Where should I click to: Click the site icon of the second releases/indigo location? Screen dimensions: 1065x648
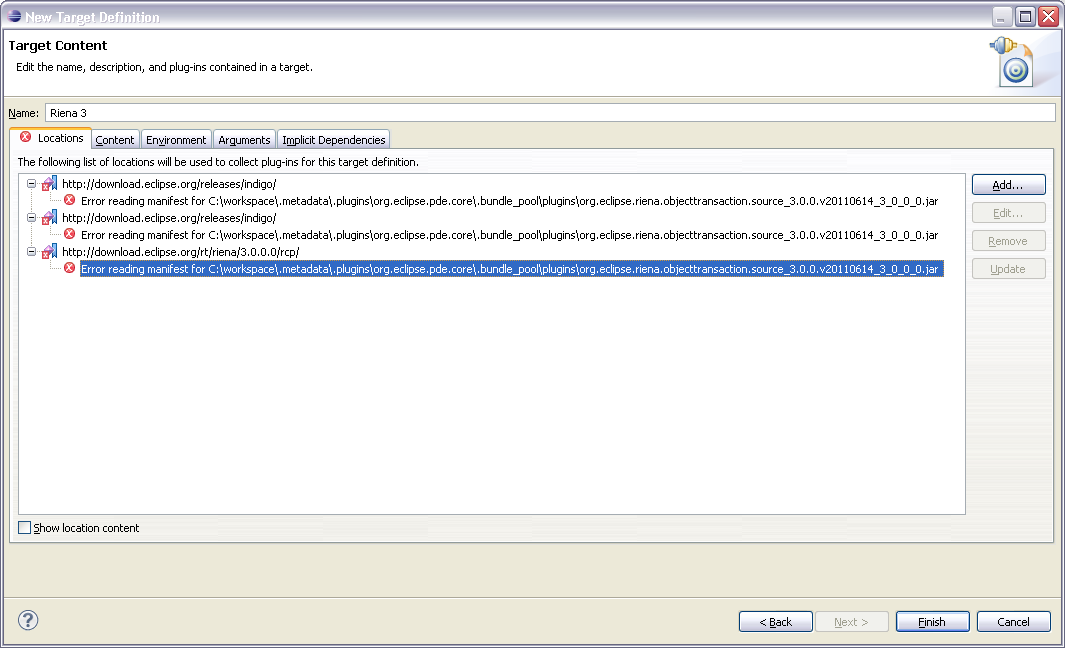coord(50,217)
